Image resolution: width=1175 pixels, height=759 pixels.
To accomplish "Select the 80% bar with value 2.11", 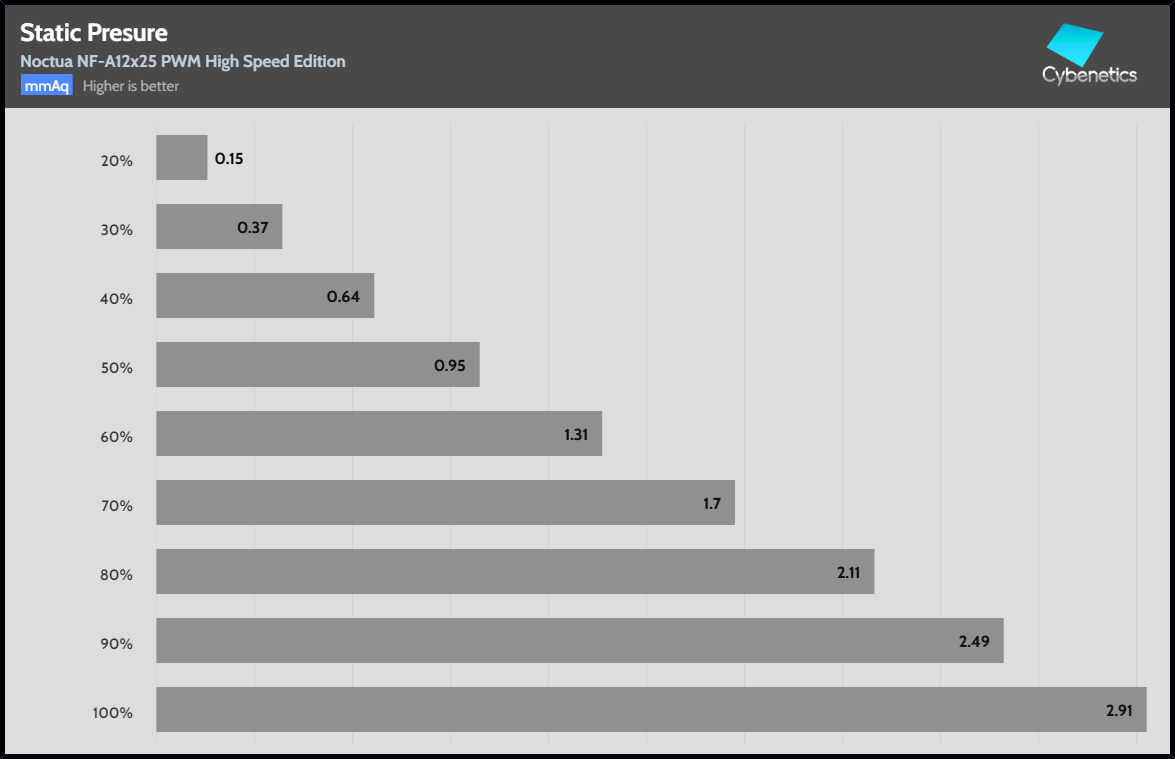I will (x=515, y=571).
